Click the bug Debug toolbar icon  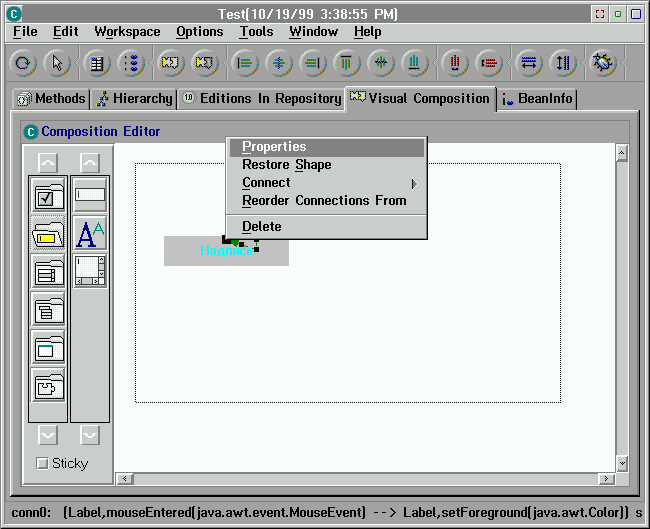[x=603, y=63]
